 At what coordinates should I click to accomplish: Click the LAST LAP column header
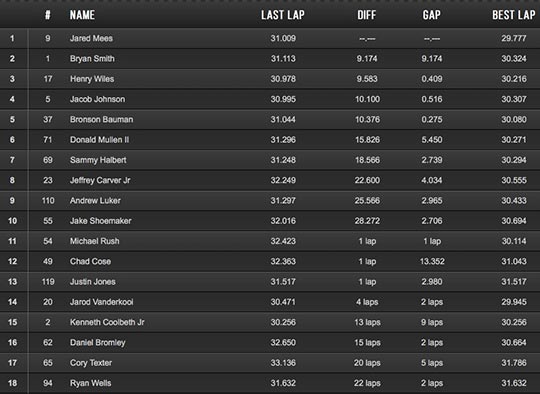tap(283, 15)
